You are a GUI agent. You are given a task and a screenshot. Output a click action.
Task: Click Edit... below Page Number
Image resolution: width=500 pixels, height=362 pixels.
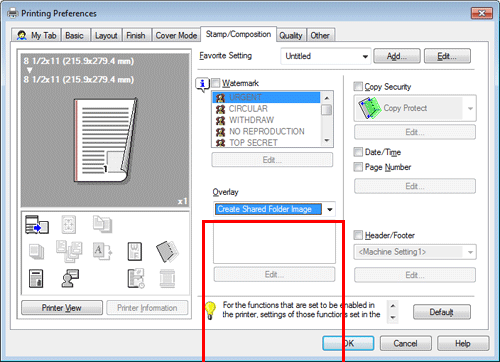point(415,186)
